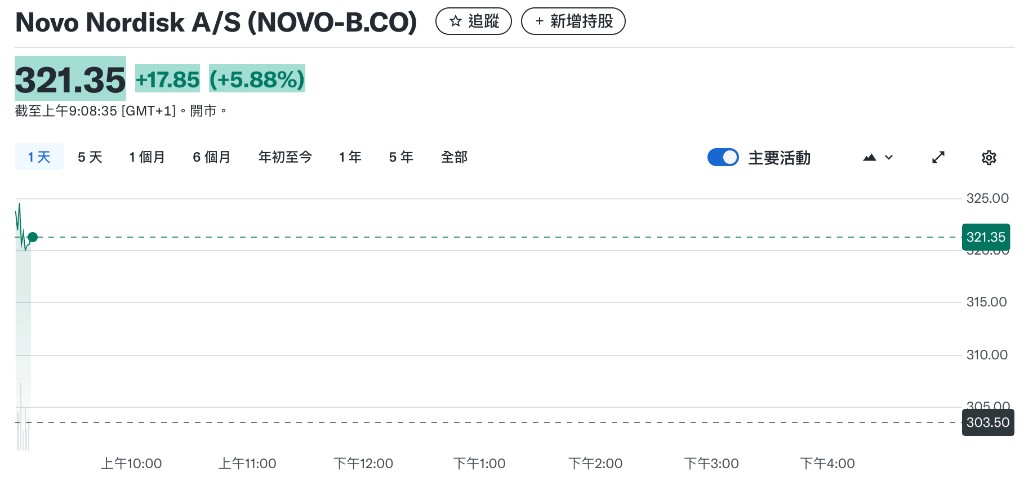Click the 新增持股 button
Viewport: 1024px width, 481px height.
(x=573, y=21)
